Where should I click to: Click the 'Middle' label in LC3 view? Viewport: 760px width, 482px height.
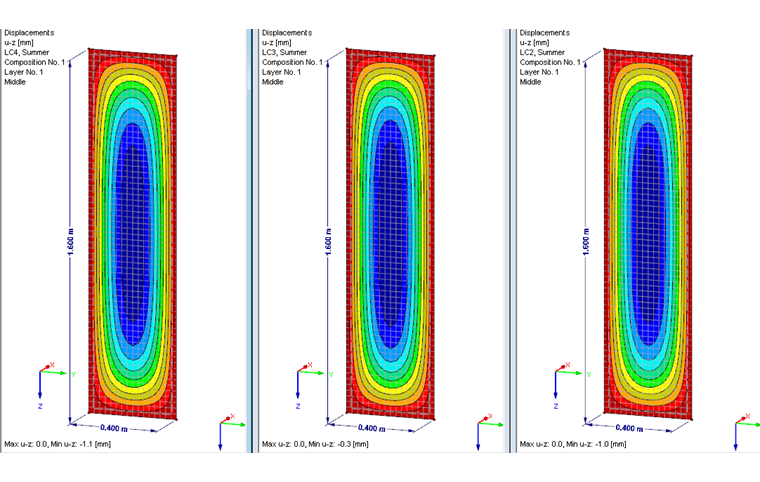[273, 82]
